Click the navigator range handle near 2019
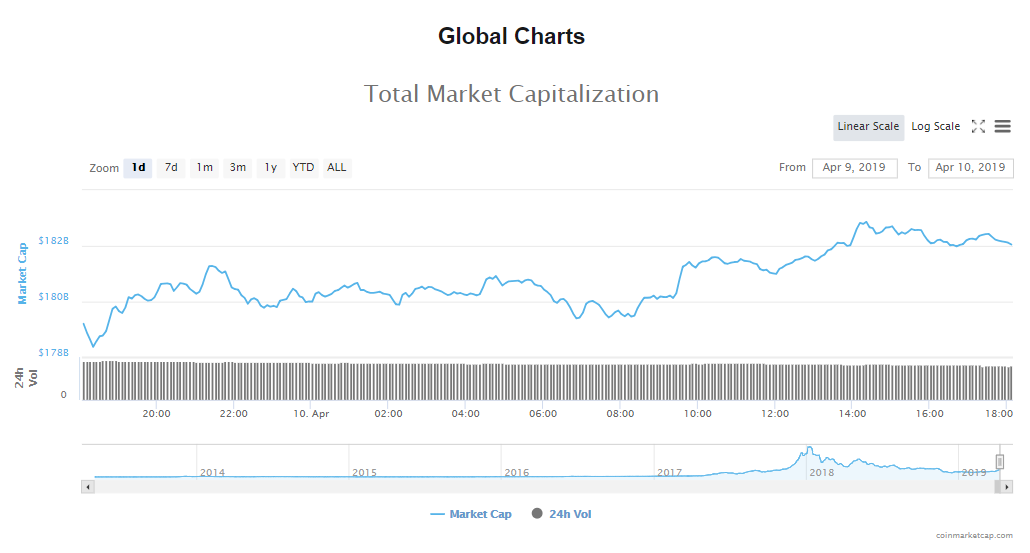The height and width of the screenshot is (553, 1030). (999, 461)
